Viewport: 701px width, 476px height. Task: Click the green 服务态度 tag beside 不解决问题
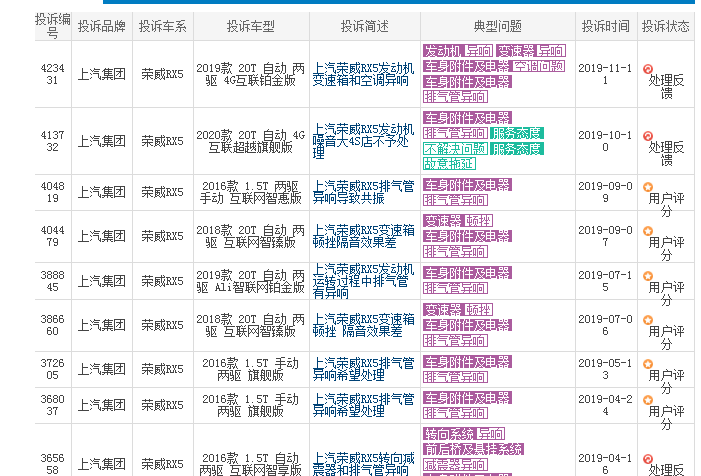517,148
